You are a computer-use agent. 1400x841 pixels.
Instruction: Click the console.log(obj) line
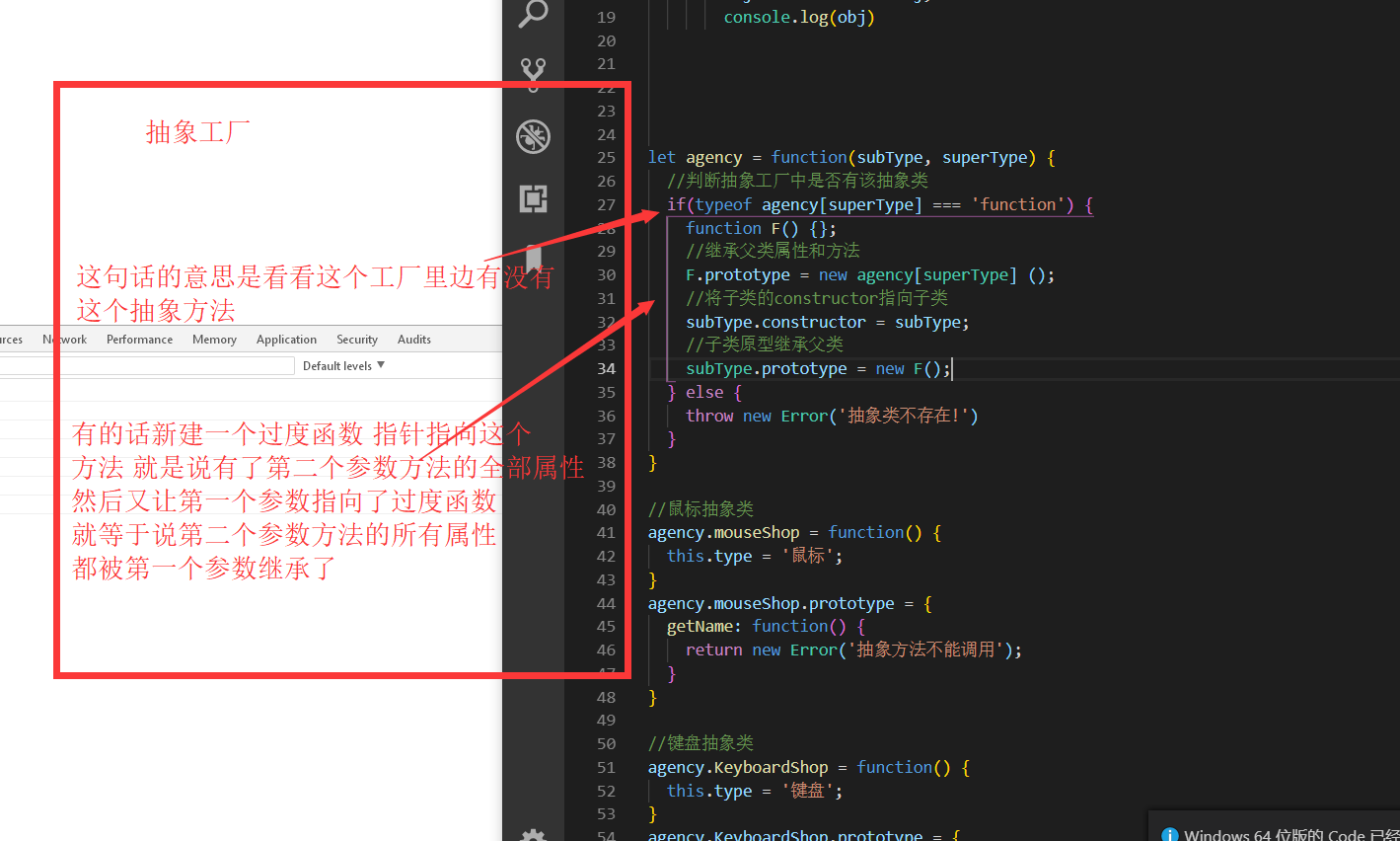(x=799, y=18)
